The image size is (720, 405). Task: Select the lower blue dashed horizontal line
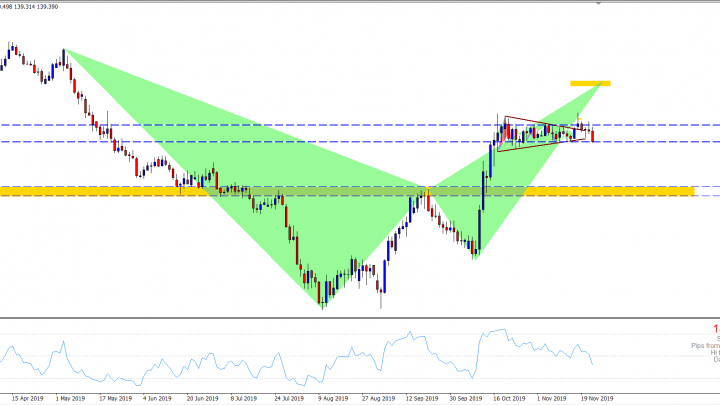[300, 142]
